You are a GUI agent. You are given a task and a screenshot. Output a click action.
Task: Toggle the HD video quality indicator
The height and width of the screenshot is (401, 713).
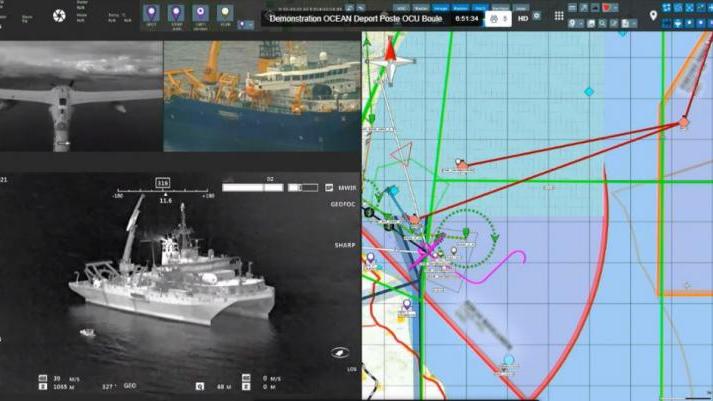click(x=523, y=18)
